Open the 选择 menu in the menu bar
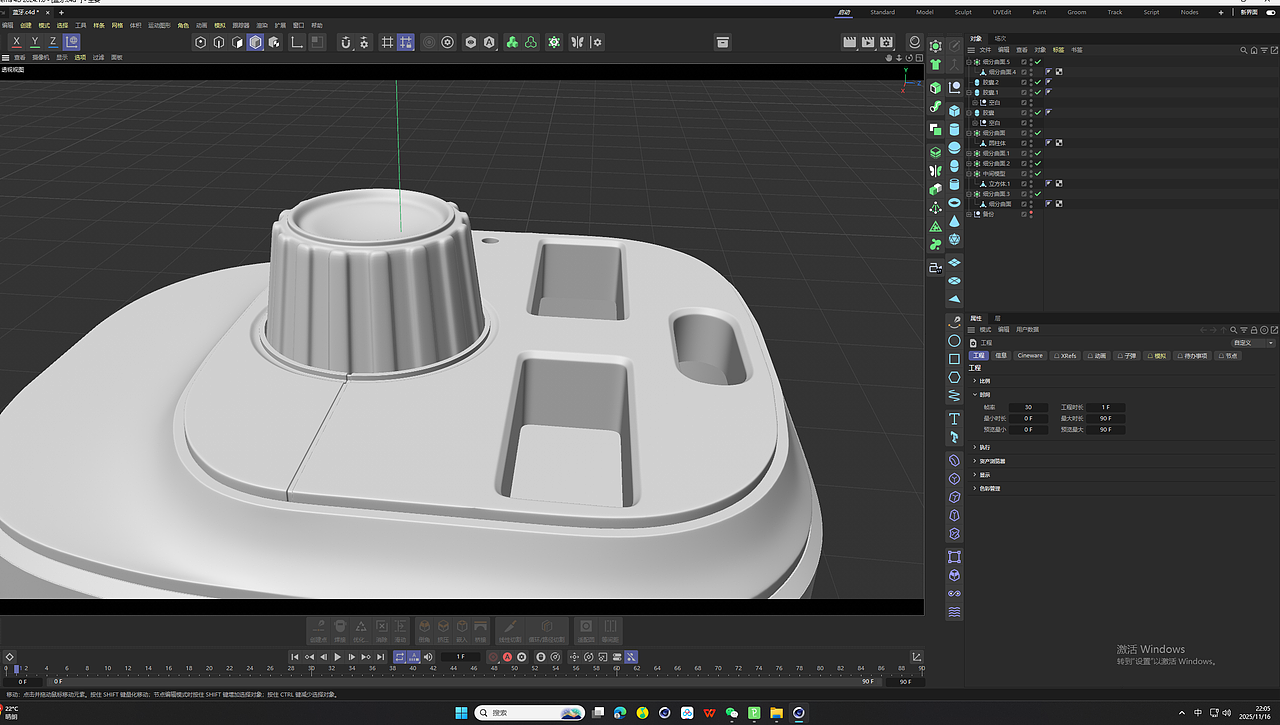Screen dimensions: 1280x725 coord(62,25)
